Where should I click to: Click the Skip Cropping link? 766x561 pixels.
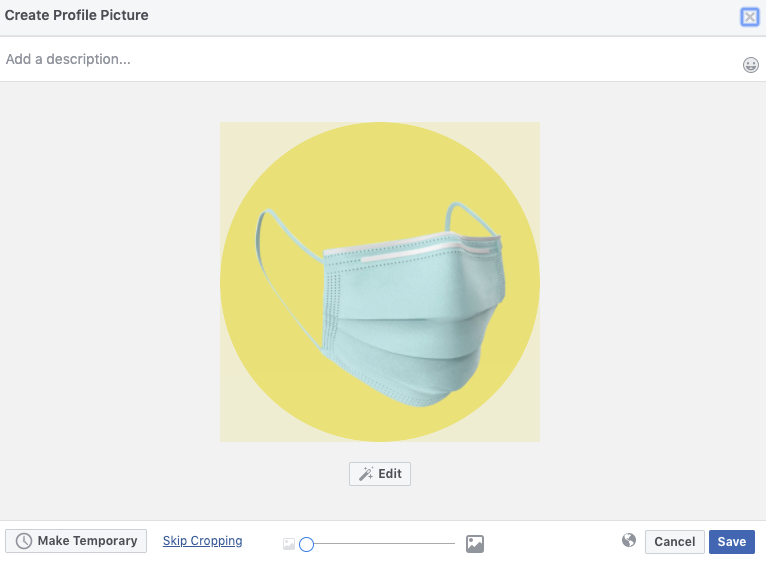[202, 540]
